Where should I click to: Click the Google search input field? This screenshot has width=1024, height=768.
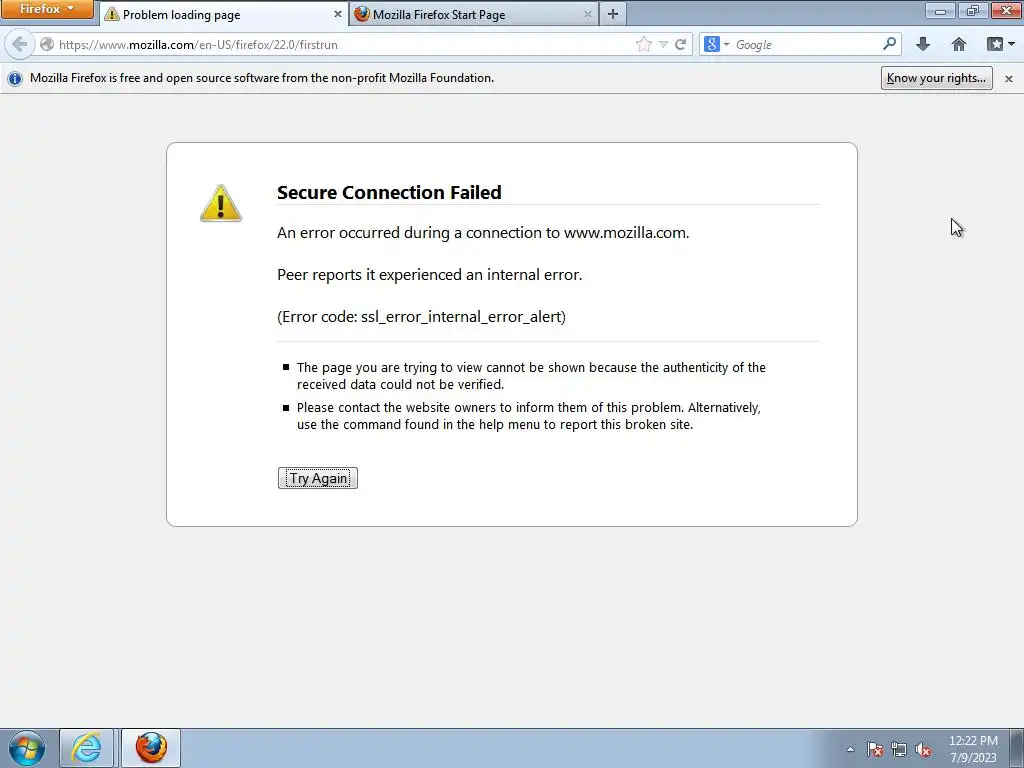pyautogui.click(x=807, y=44)
